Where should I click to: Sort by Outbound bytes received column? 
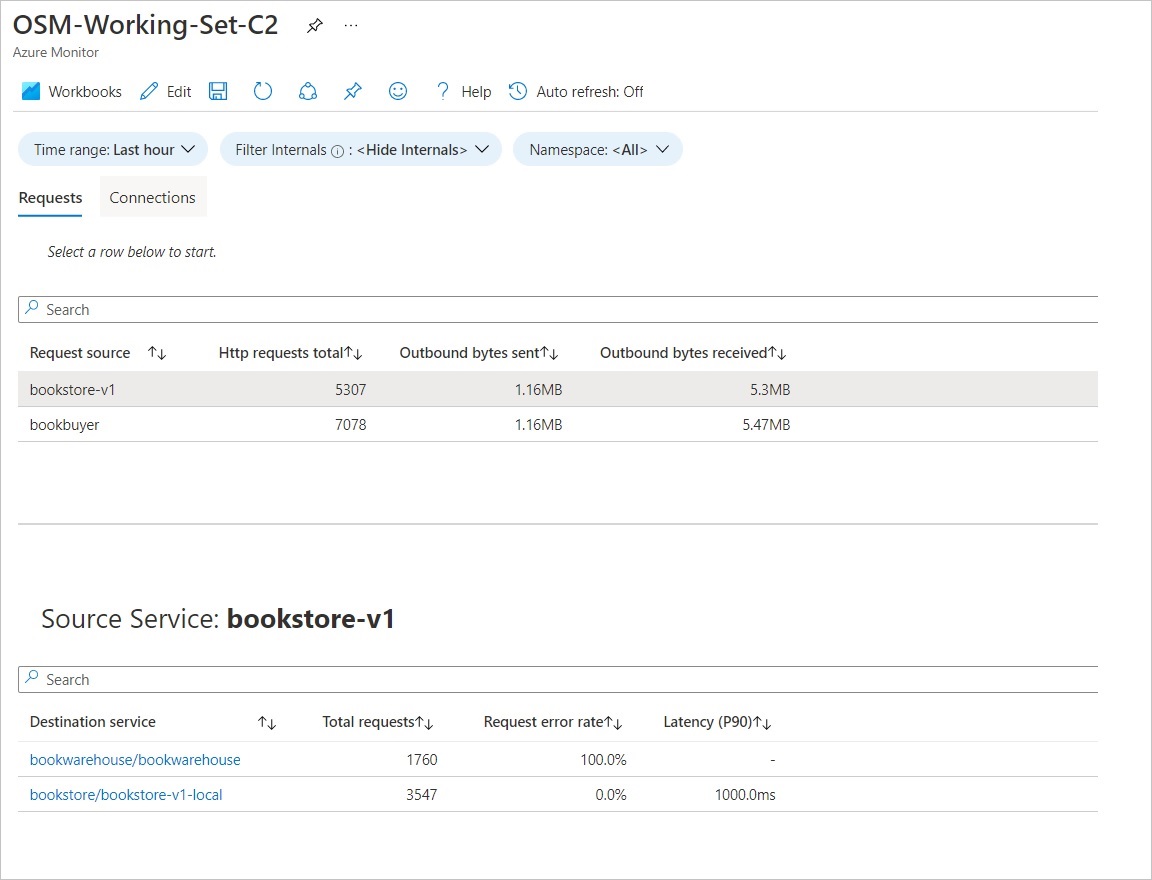tap(693, 353)
